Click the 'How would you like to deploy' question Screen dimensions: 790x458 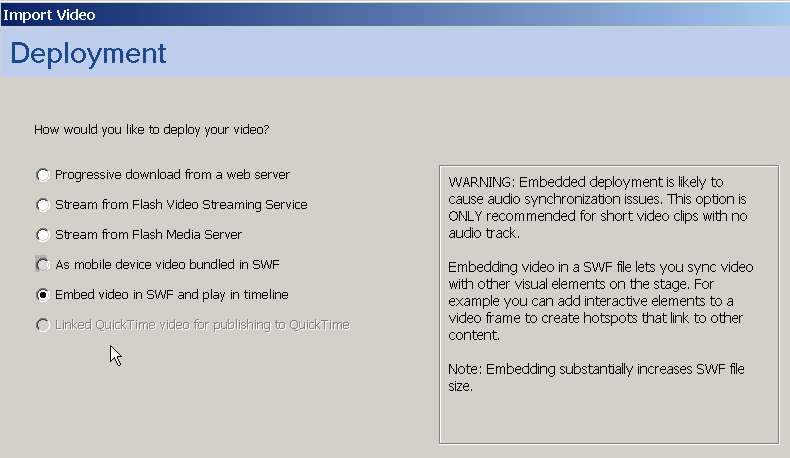pos(152,130)
